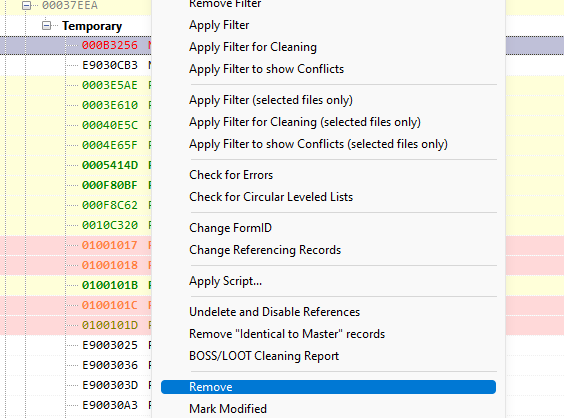Open Apply Script... dialog
The height and width of the screenshot is (418, 564).
click(x=226, y=281)
